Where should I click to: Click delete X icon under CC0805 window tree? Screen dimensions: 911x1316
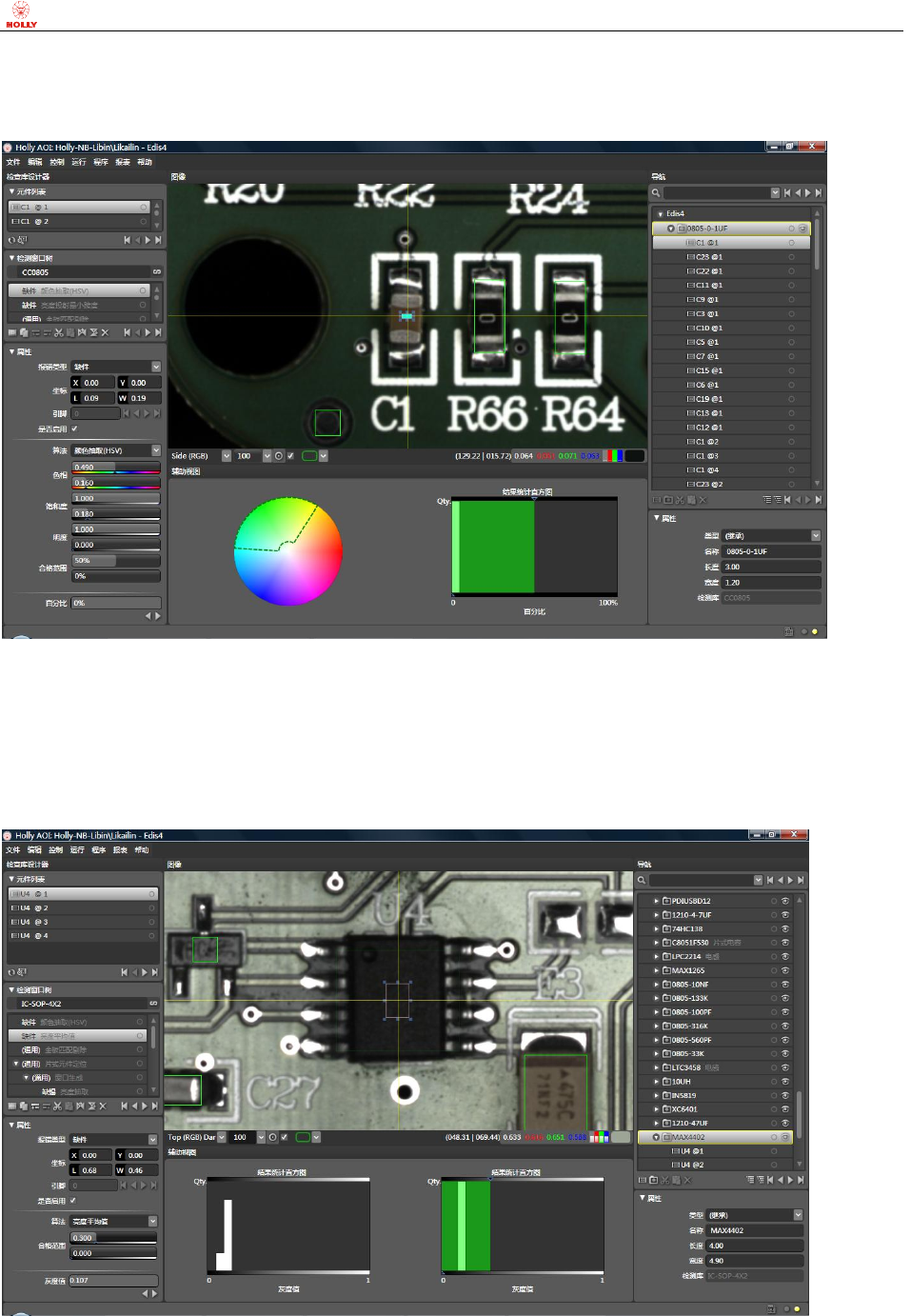pos(105,332)
